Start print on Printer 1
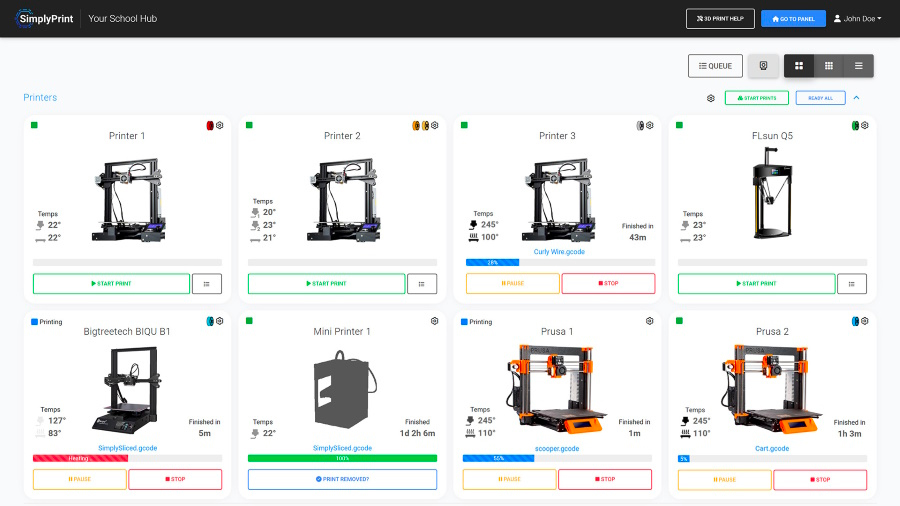 [111, 283]
